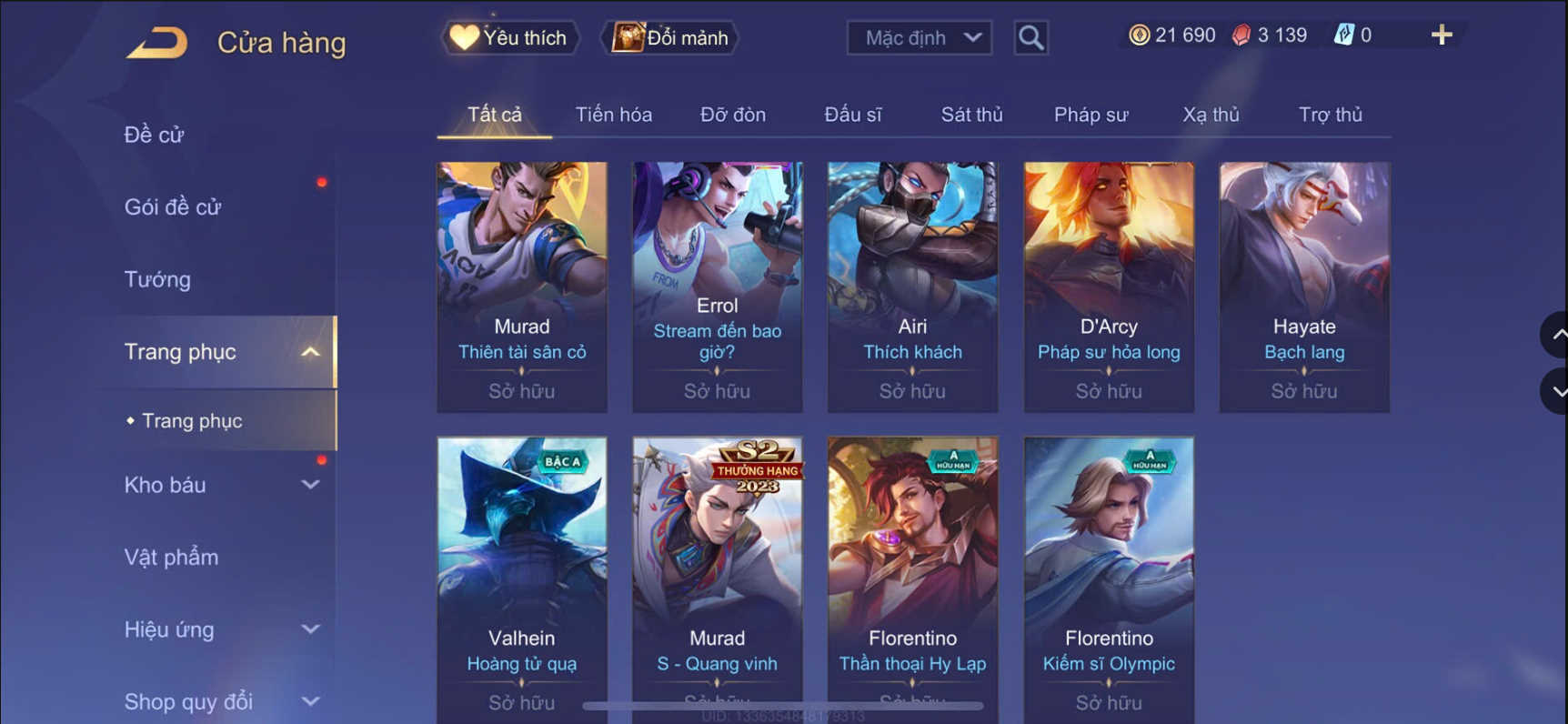Click the gold coin balance icon
Screen dimensions: 1568x724
pos(1139,35)
